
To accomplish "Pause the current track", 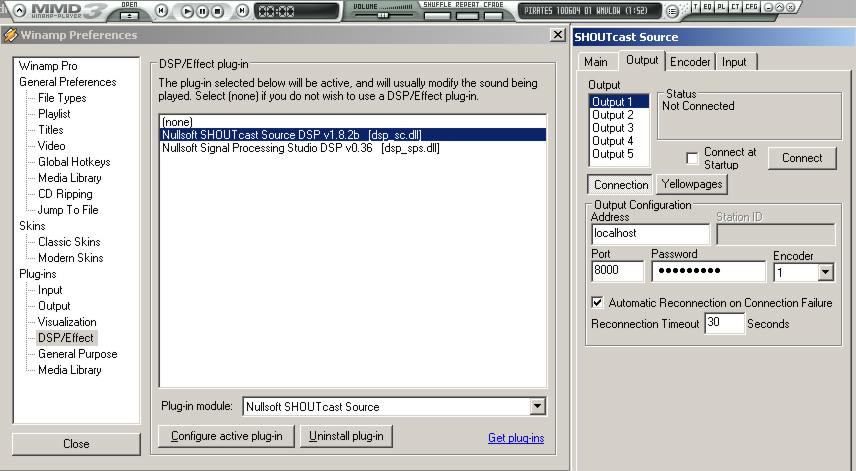I will tap(202, 11).
